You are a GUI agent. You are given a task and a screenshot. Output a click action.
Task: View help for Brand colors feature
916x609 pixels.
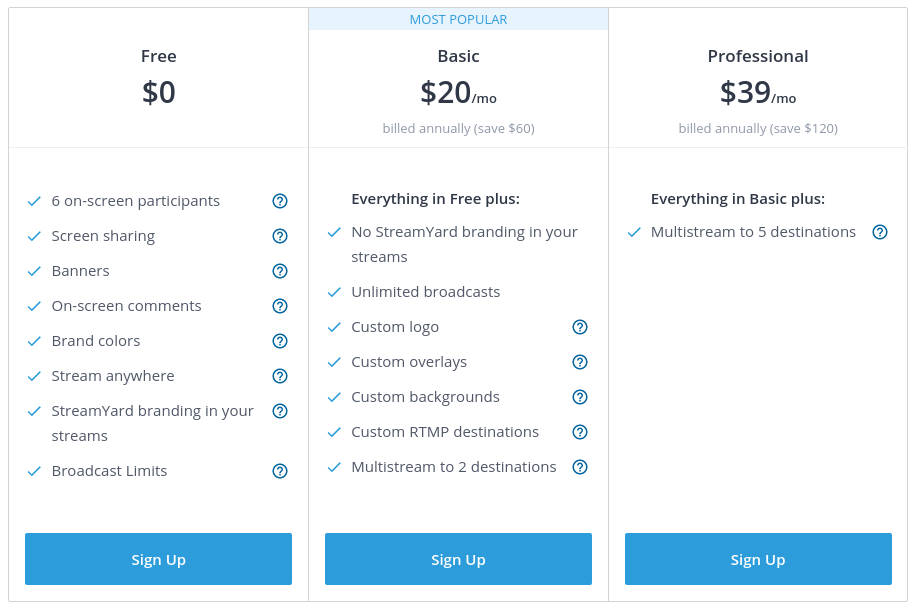pos(280,341)
